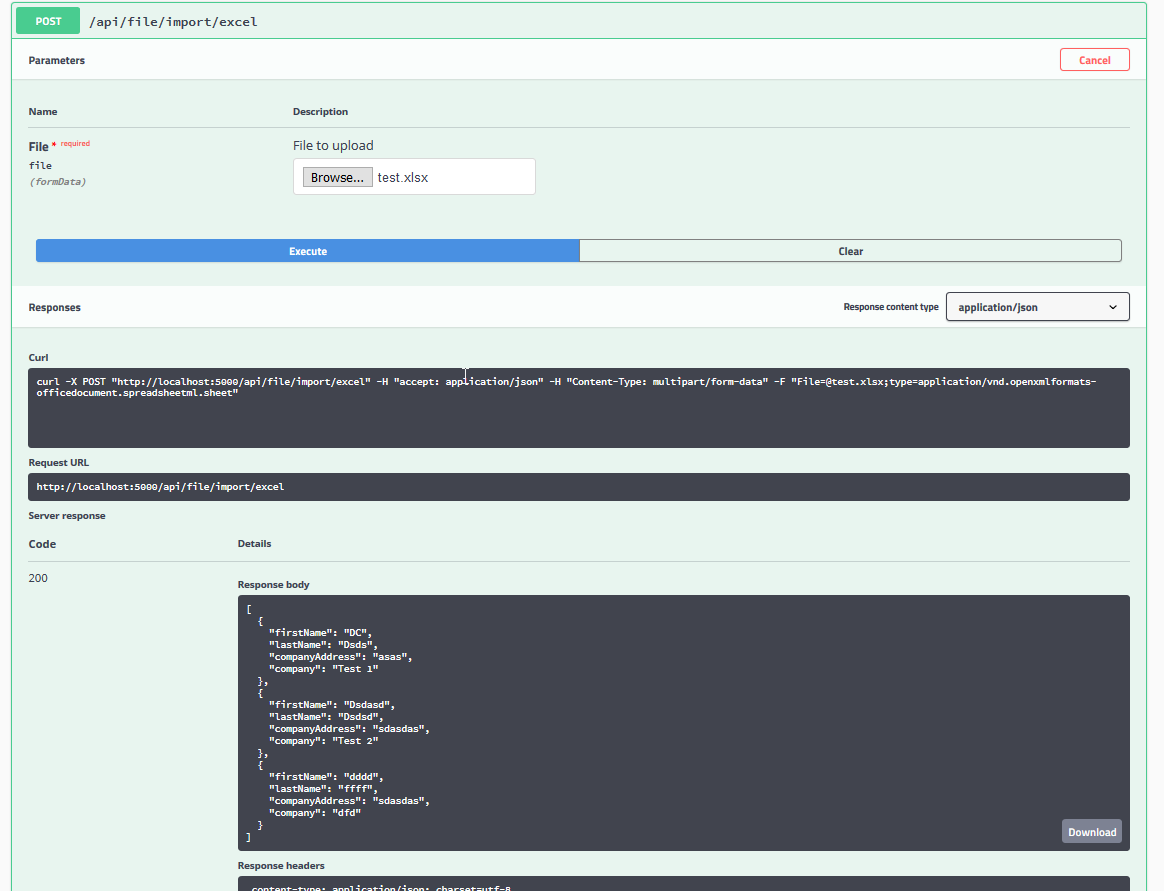Image resolution: width=1164 pixels, height=891 pixels.
Task: Click the Description column header
Action: [x=320, y=111]
